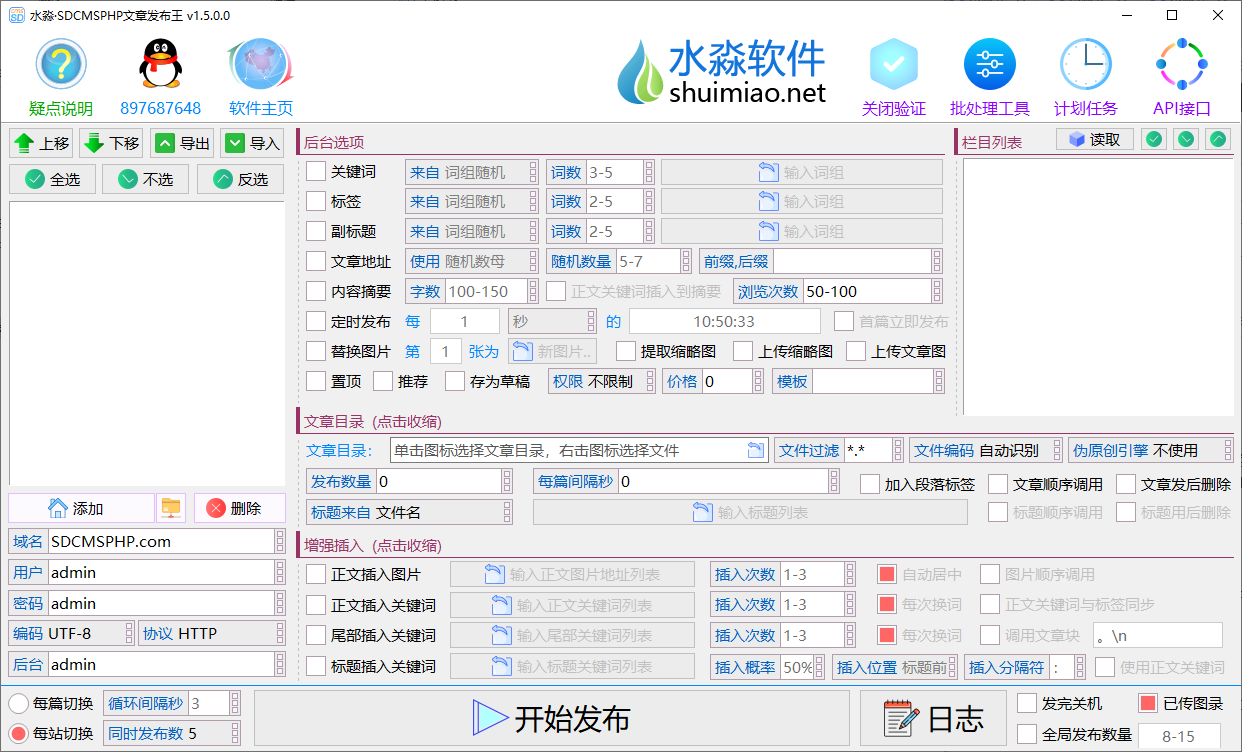Image resolution: width=1242 pixels, height=752 pixels.
Task: Click the QQ contact icon 897687648
Action: pyautogui.click(x=160, y=62)
